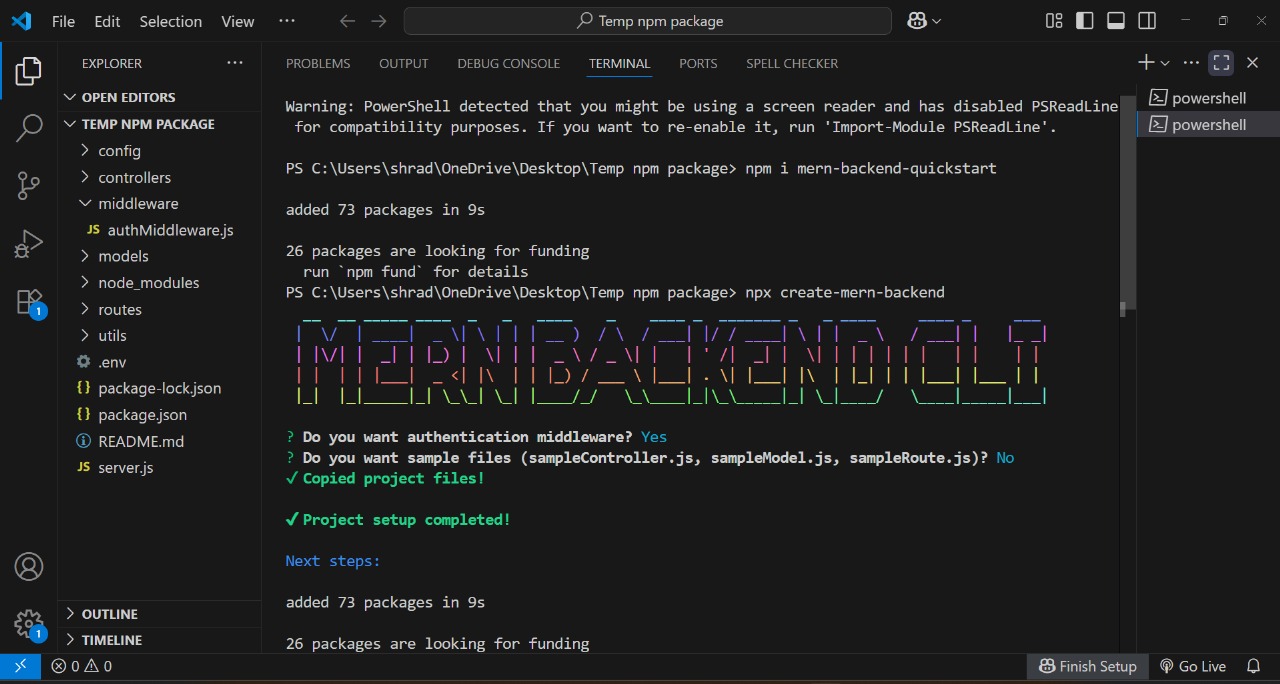Go back with the navigation arrow

pos(347,21)
